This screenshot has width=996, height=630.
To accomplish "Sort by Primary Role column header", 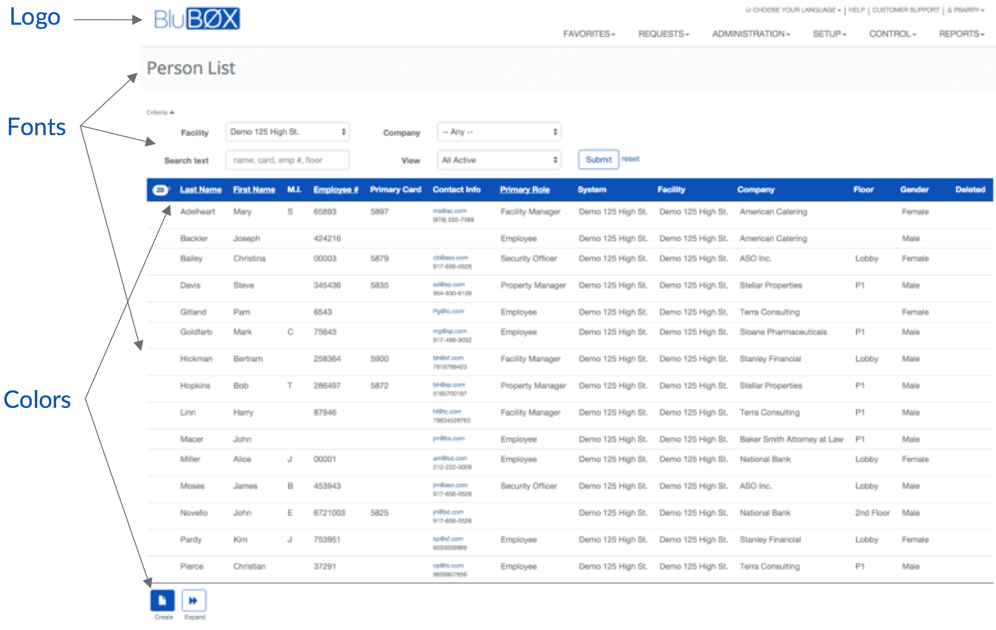I will point(525,190).
